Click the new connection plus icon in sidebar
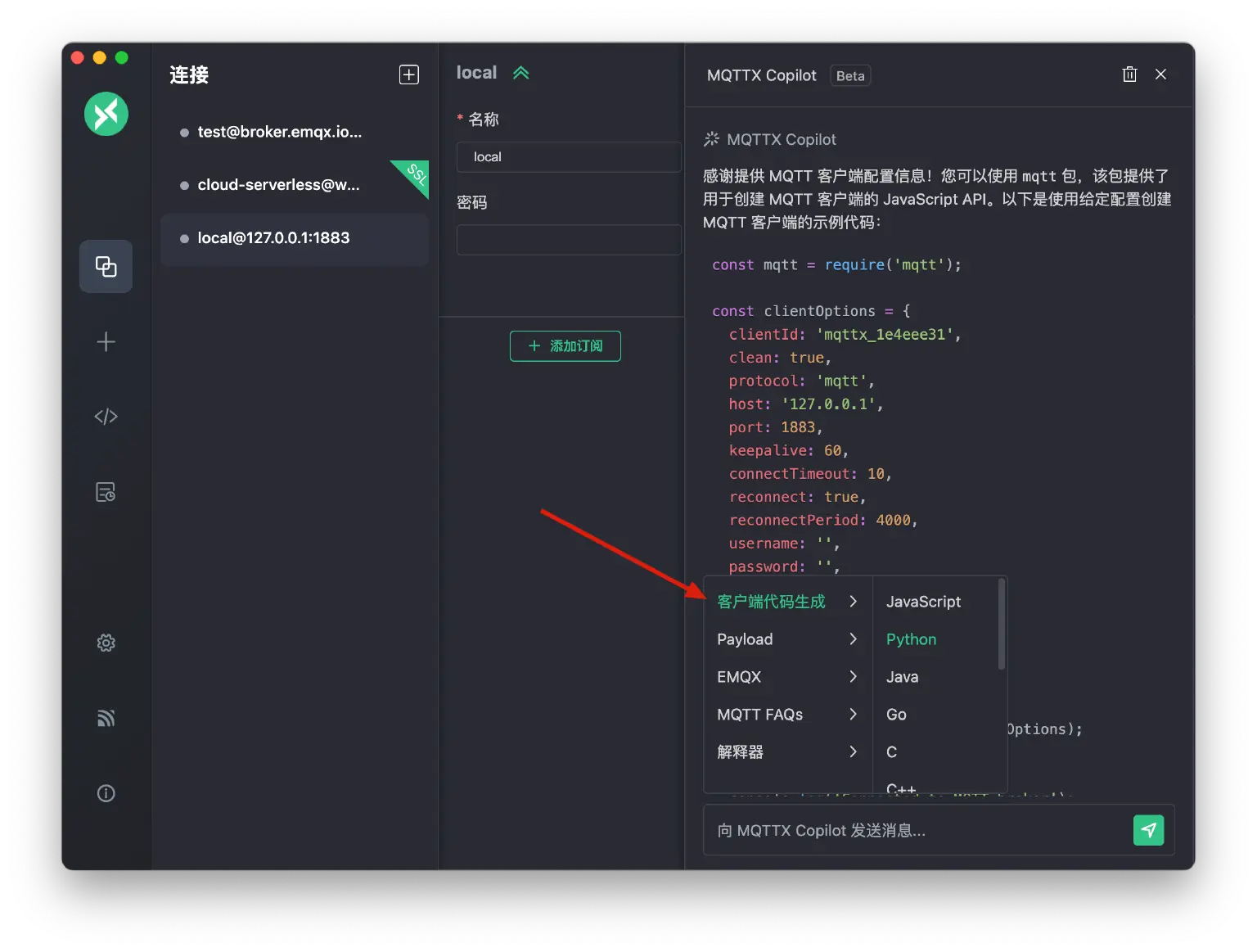The image size is (1257, 952). click(x=106, y=342)
